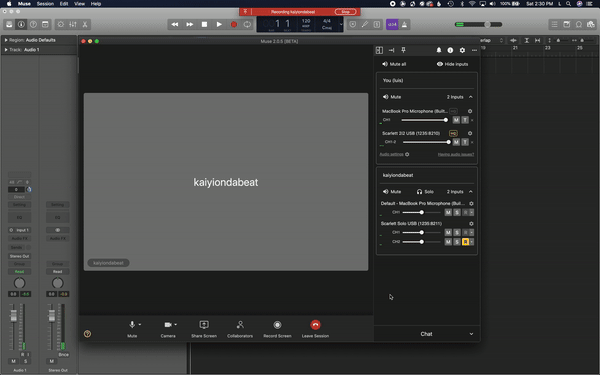Viewport: 600px width, 375px height.
Task: Start playback with the Play button
Action: 219,24
